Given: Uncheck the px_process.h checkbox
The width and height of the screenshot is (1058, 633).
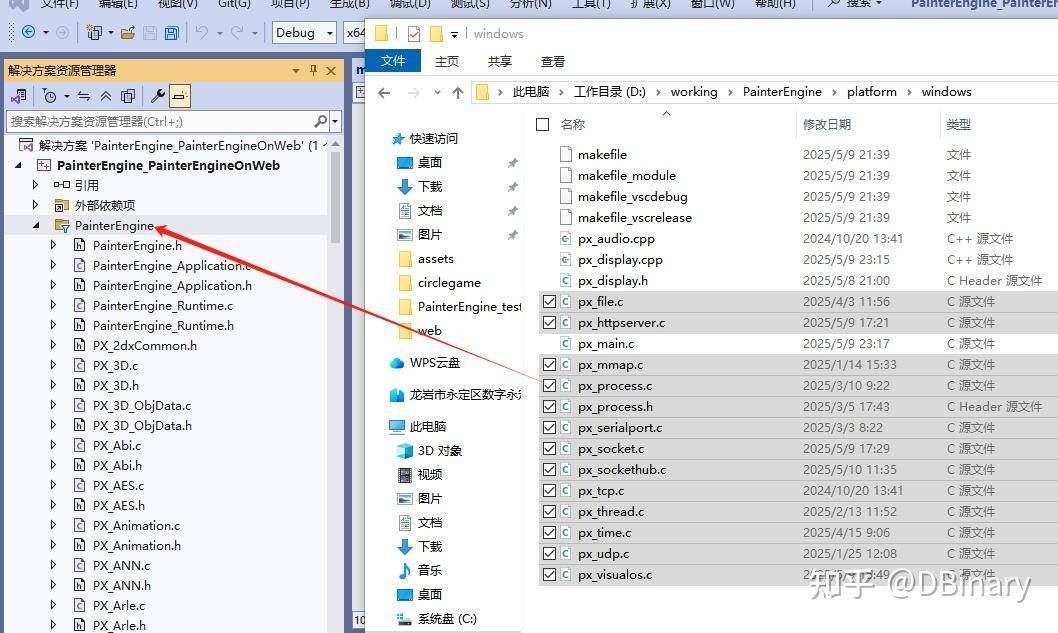Looking at the screenshot, I should click(x=549, y=407).
